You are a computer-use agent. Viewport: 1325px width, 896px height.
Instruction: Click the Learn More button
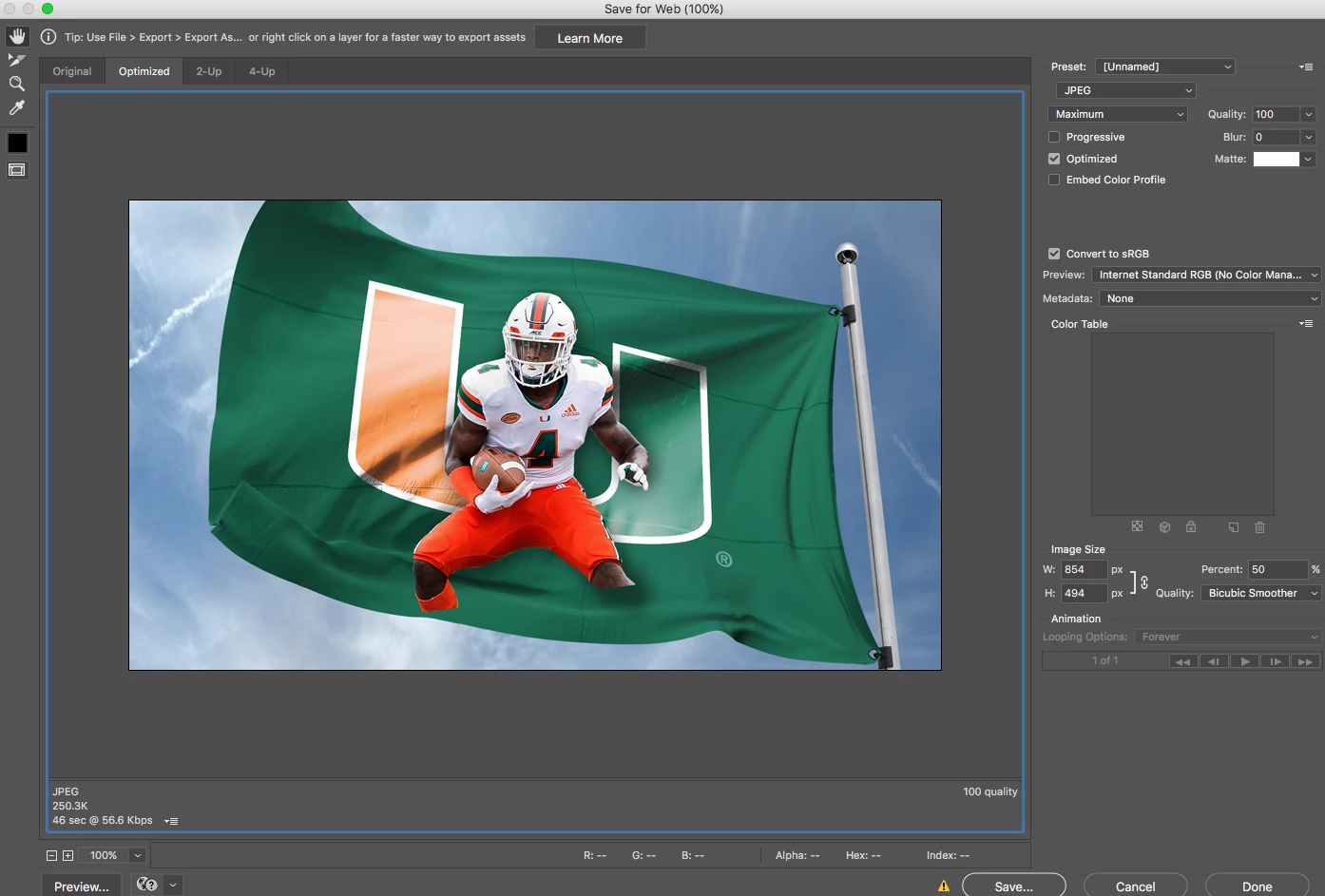(x=590, y=38)
